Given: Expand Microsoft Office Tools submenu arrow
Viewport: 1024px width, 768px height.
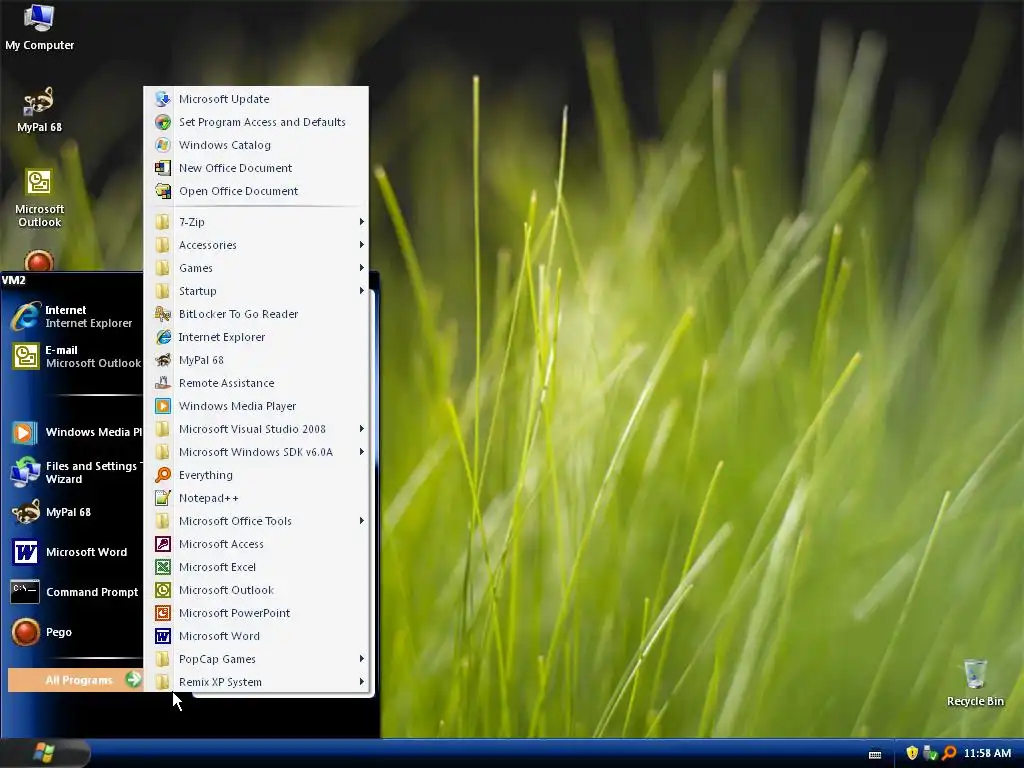Looking at the screenshot, I should click(361, 521).
